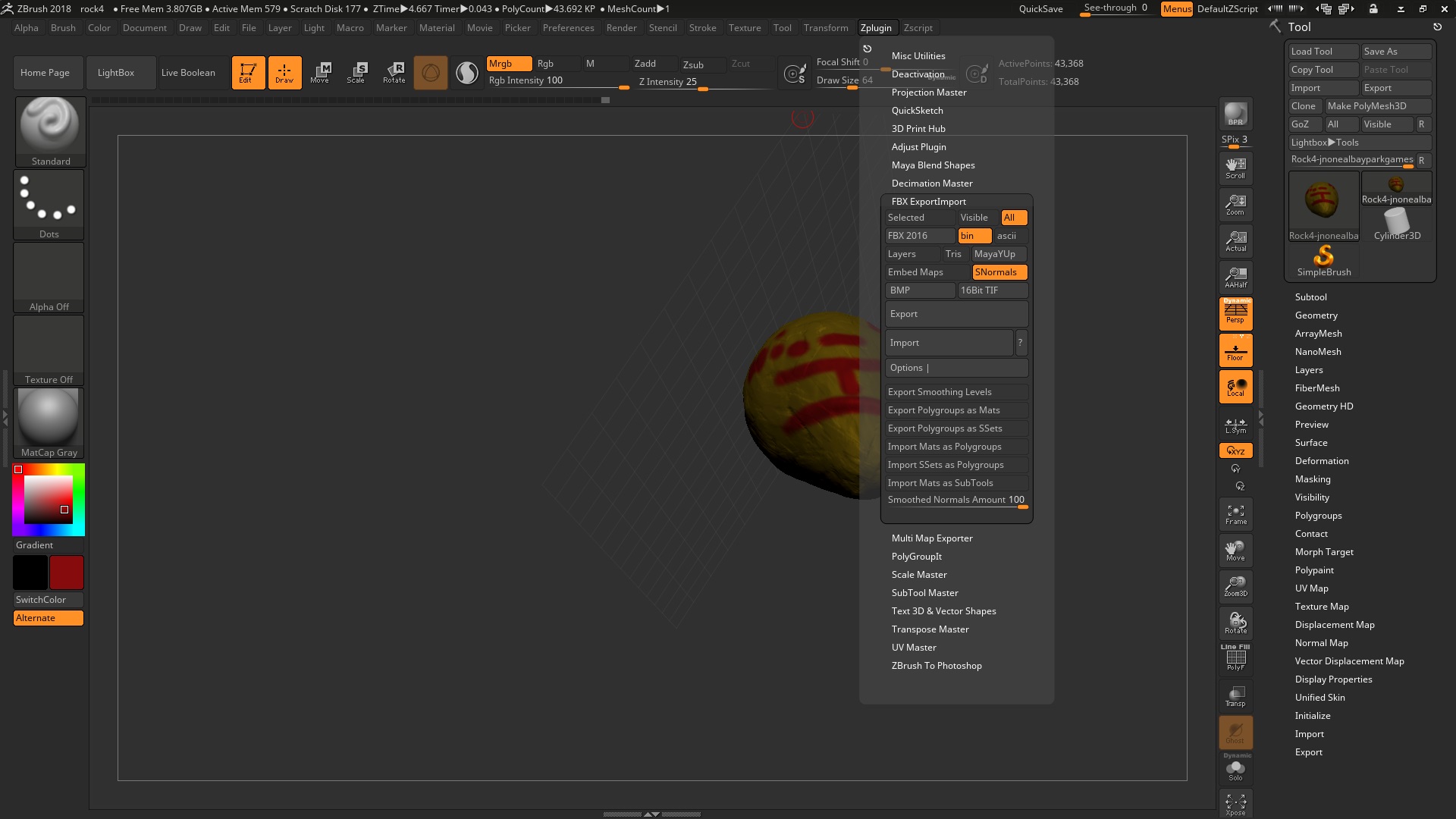Image resolution: width=1456 pixels, height=819 pixels.
Task: Toggle Transp transparency mode
Action: click(1235, 695)
